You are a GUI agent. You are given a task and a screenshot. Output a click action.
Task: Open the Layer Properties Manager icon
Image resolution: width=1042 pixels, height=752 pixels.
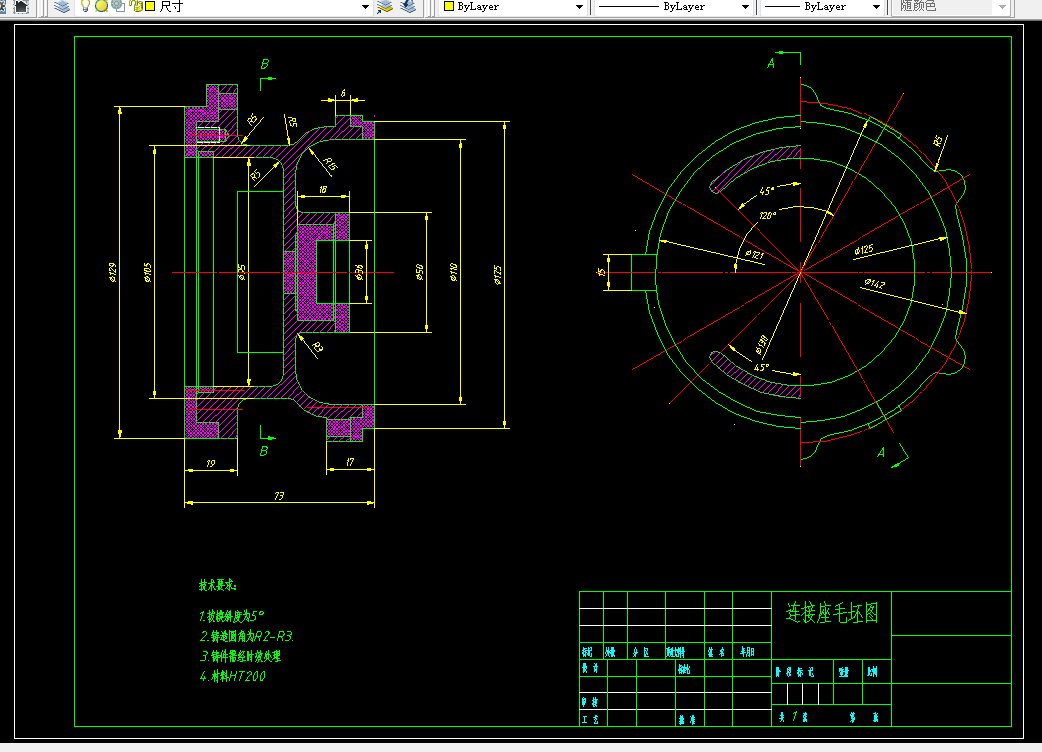[x=62, y=7]
